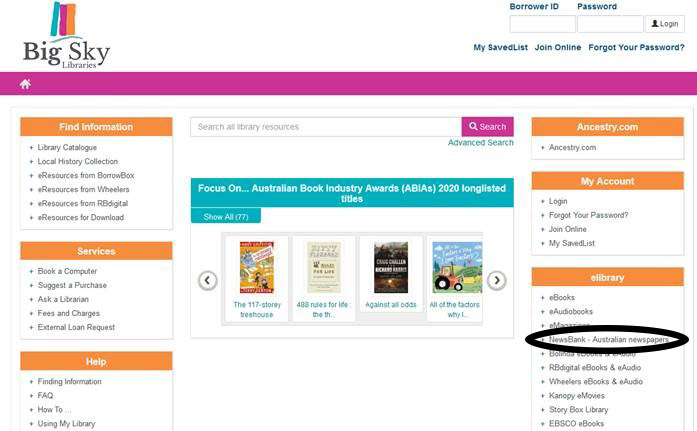Open the FAQ link
The image size is (697, 431).
(45, 395)
